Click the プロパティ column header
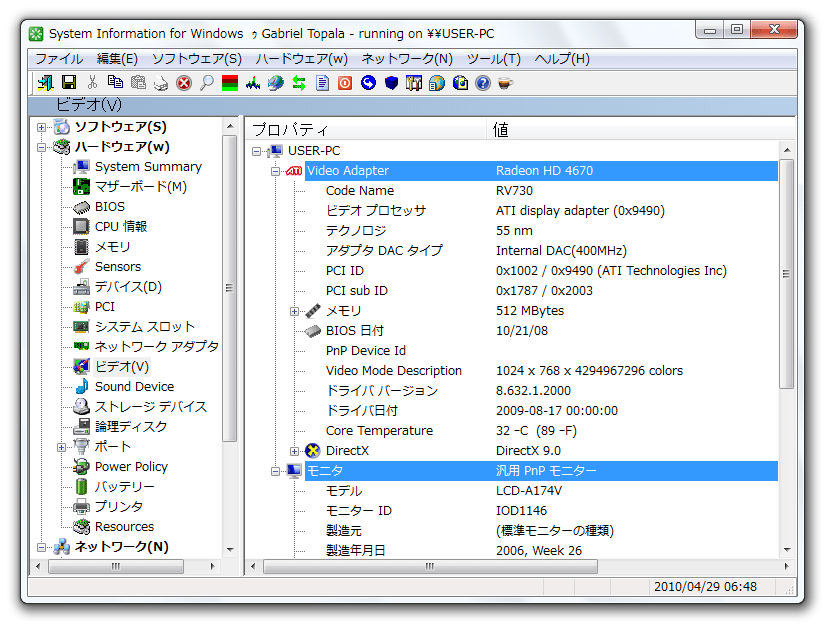Viewport: 828px width, 628px height. (x=365, y=129)
